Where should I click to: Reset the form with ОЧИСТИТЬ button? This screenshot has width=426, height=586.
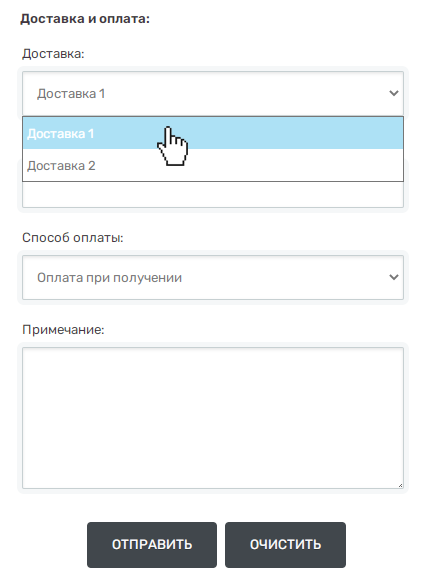pos(285,545)
